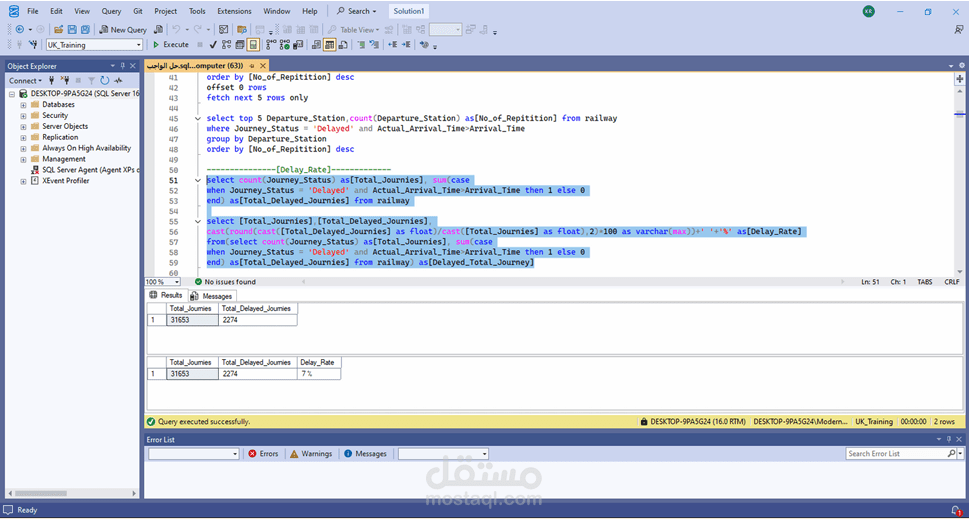Expand the Databases folder
Image resolution: width=969 pixels, height=519 pixels.
click(23, 104)
